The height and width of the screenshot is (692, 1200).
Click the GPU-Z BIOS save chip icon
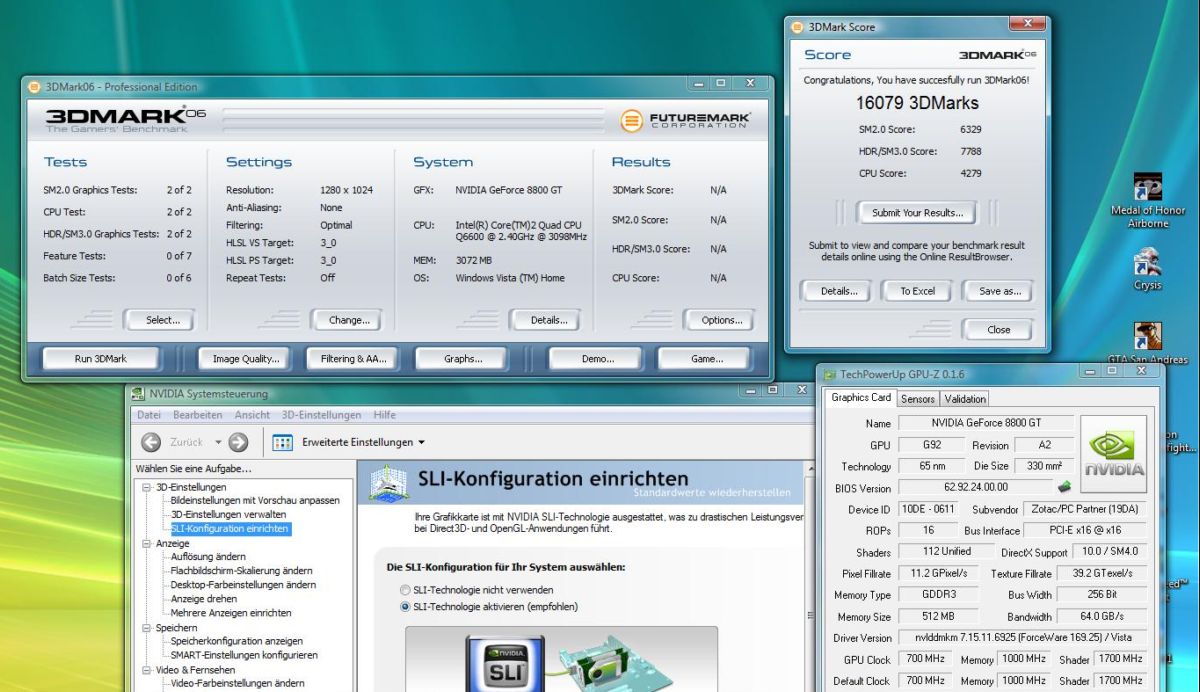[x=1066, y=487]
